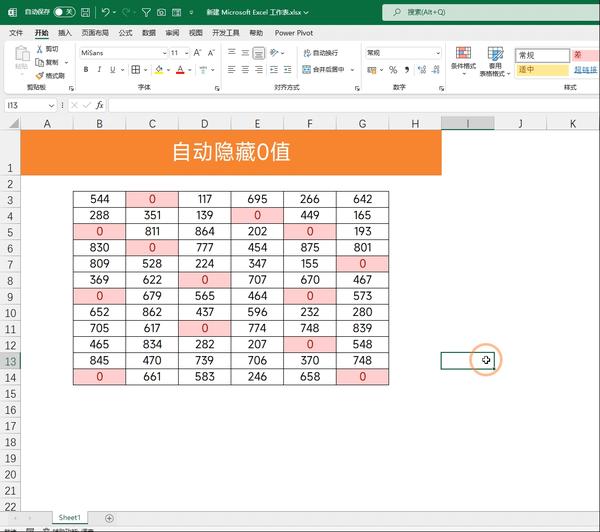Click the Search (Alt+Q) box

pos(491,12)
